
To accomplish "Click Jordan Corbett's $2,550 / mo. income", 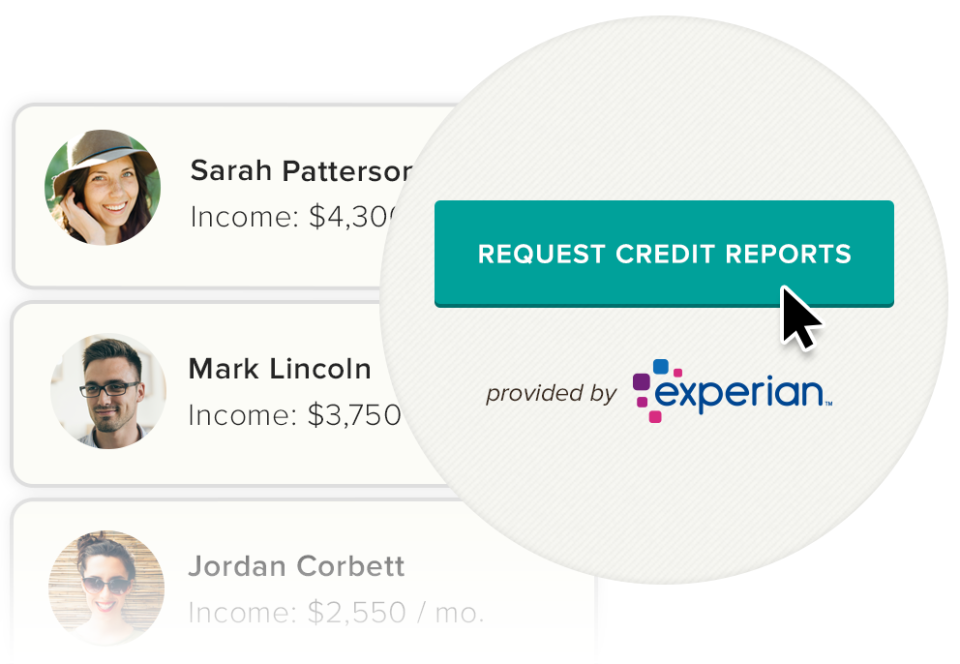I will 335,613.
